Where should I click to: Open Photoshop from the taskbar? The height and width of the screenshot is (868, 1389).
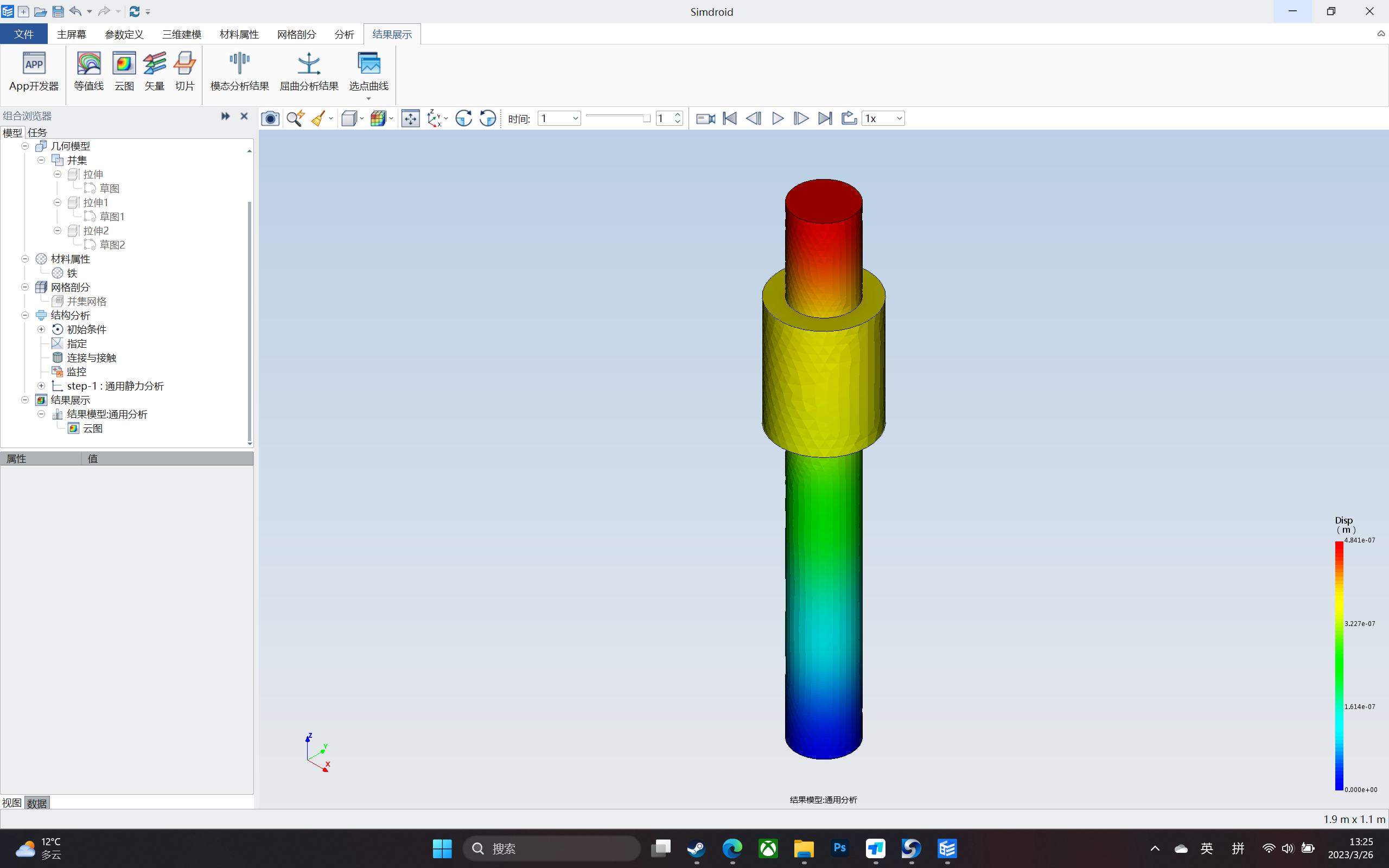coord(840,848)
